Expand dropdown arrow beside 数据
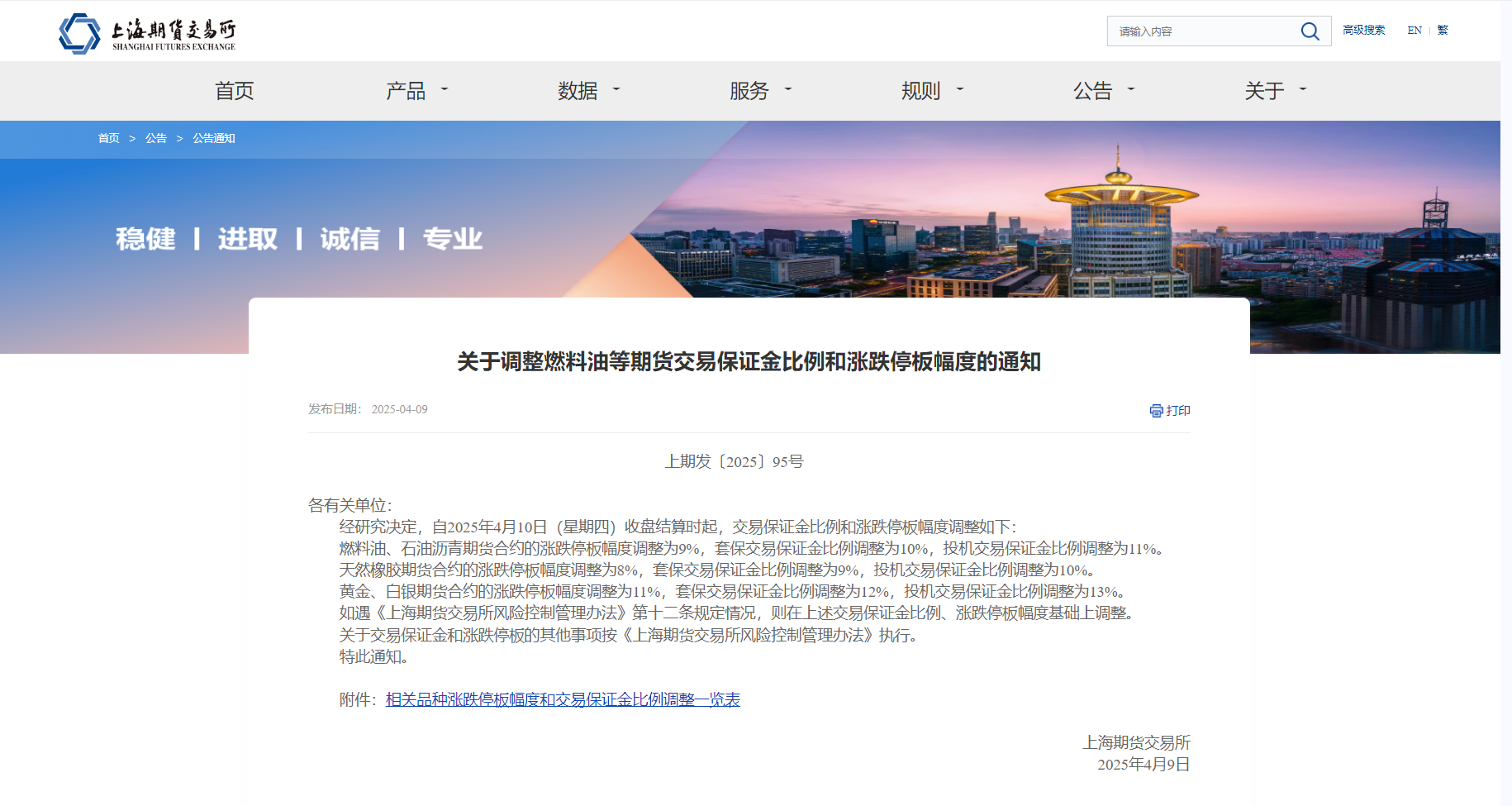Viewport: 1512px width, 806px height. (x=616, y=88)
